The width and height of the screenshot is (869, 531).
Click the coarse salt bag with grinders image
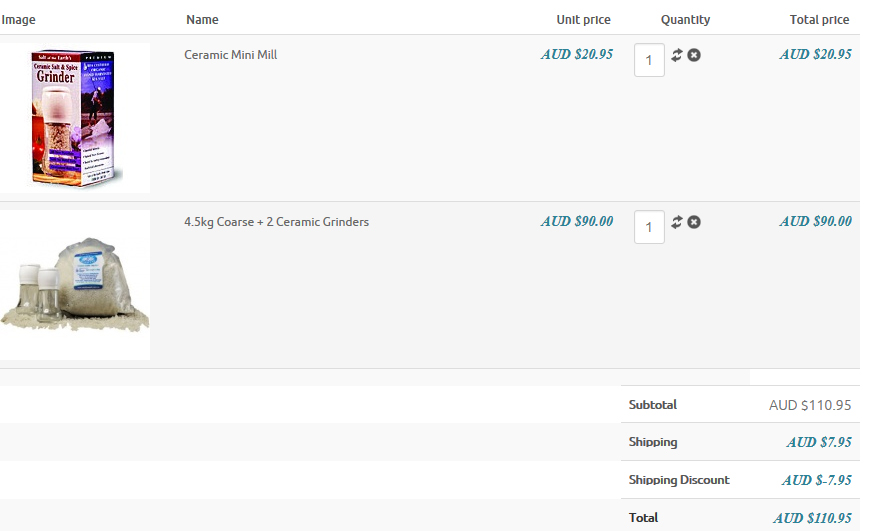click(76, 285)
